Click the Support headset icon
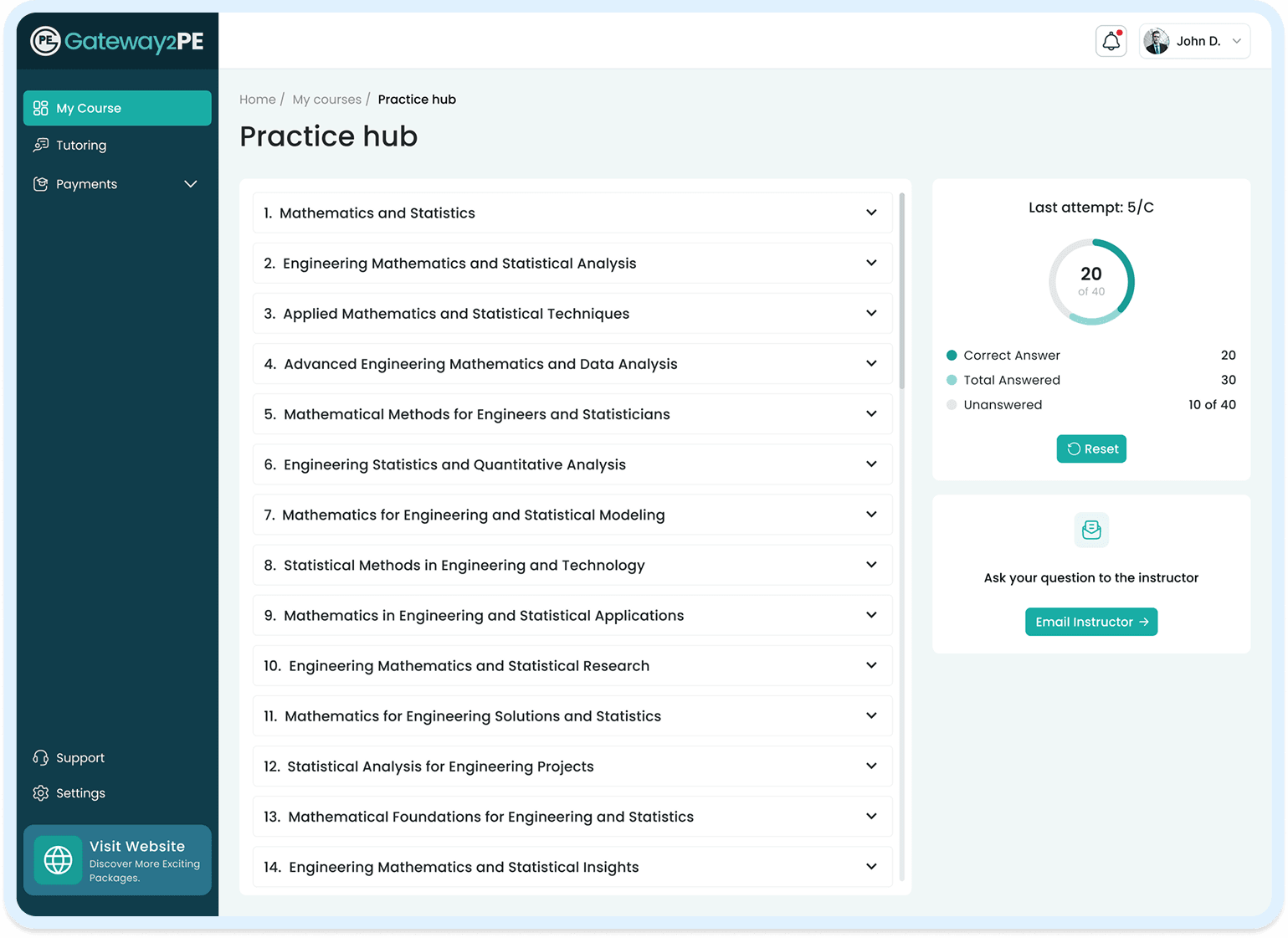The image size is (1288, 938). pyautogui.click(x=39, y=757)
